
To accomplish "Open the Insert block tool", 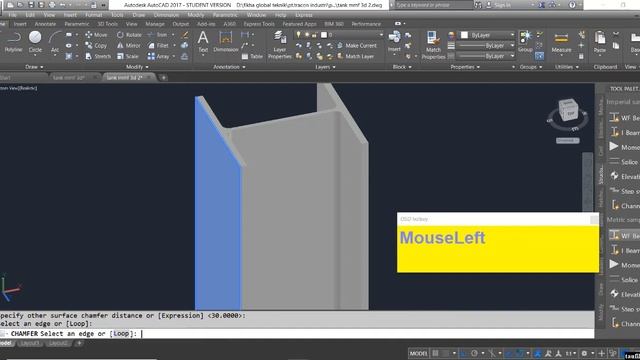I will [394, 42].
